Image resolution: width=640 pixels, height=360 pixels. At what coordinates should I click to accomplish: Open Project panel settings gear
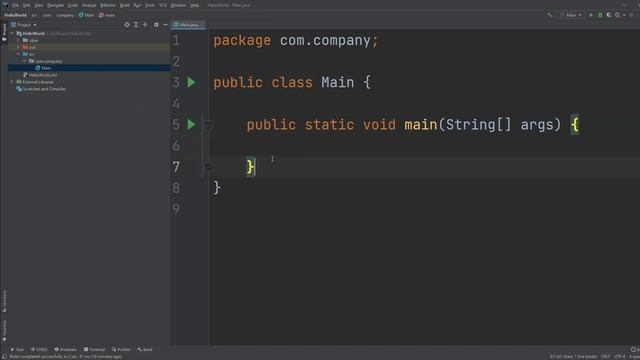pos(156,25)
